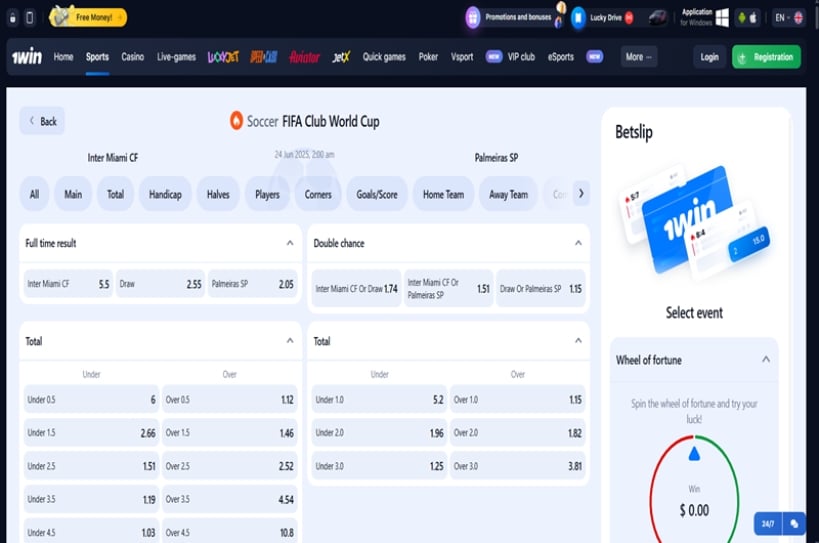Download the Windows application via Windows logo
The width and height of the screenshot is (819, 543).
[722, 18]
